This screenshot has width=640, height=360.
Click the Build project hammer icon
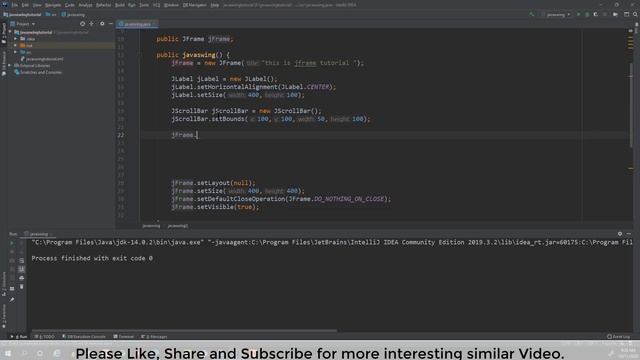pos(531,14)
